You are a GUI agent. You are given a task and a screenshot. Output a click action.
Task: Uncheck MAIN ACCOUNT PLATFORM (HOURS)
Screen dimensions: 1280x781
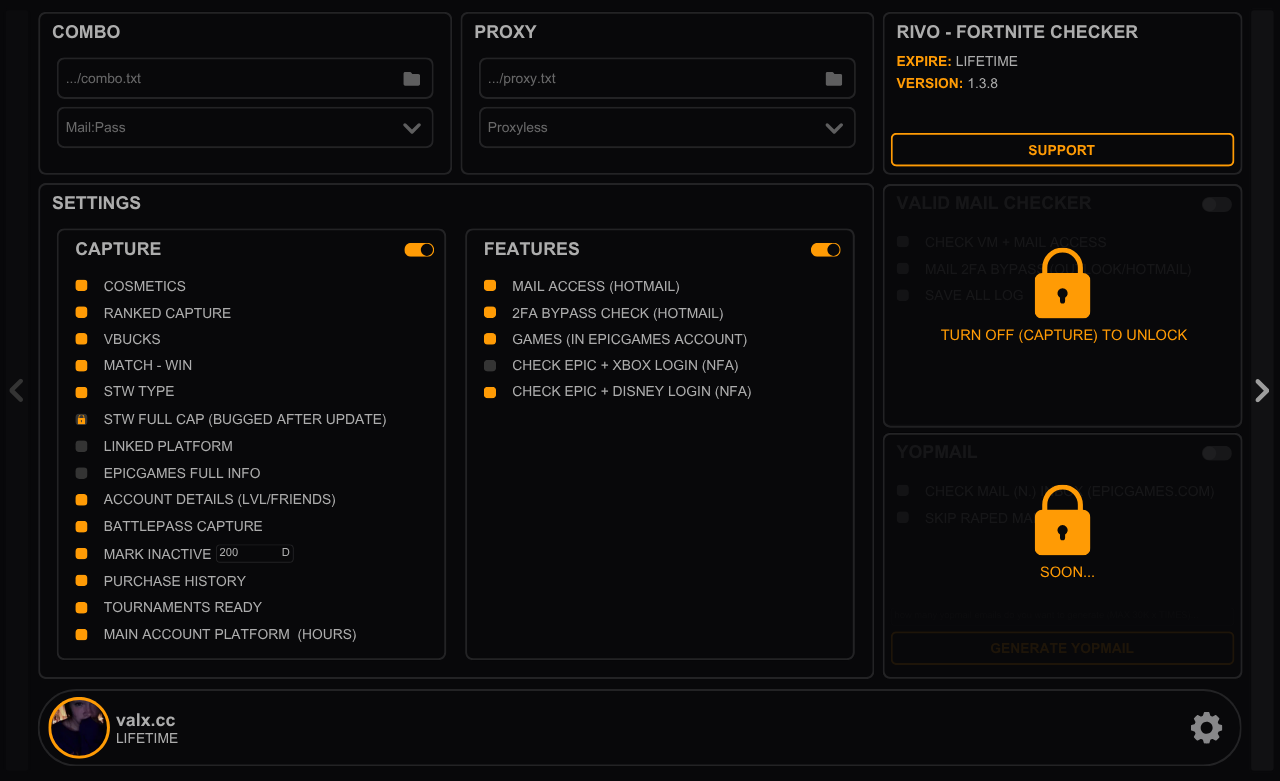(x=82, y=634)
